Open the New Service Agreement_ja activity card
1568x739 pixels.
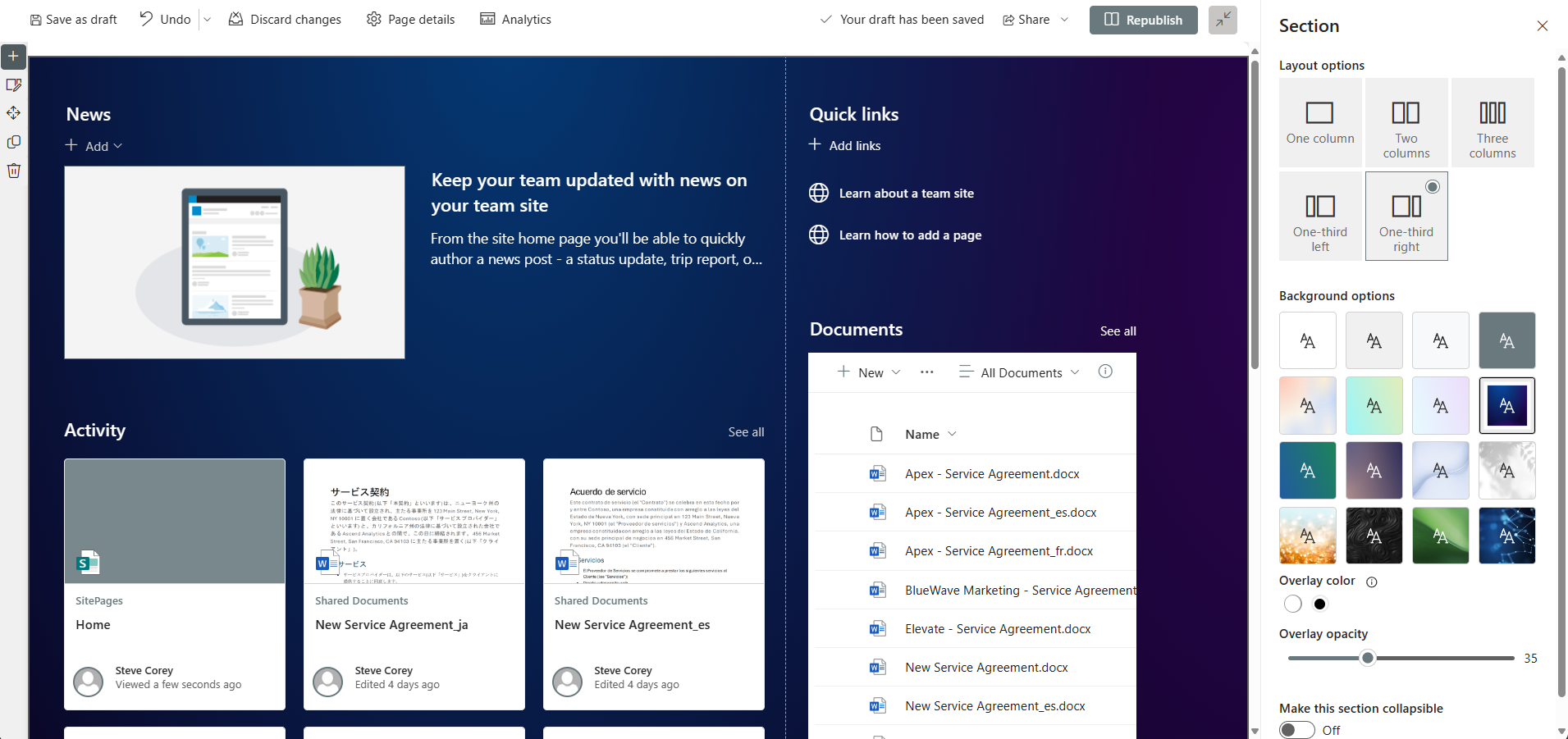pyautogui.click(x=414, y=584)
